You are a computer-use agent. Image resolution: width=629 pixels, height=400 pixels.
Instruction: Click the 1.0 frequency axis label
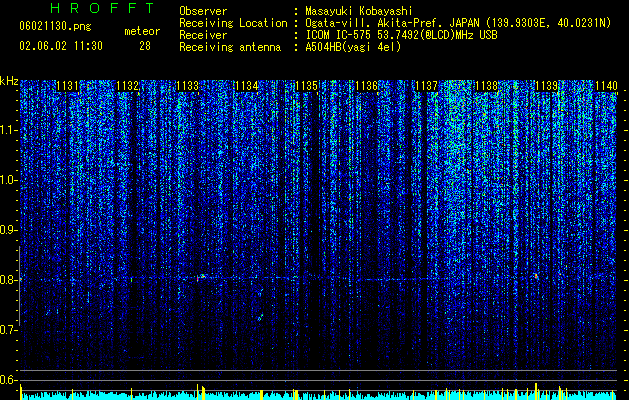click(x=7, y=180)
